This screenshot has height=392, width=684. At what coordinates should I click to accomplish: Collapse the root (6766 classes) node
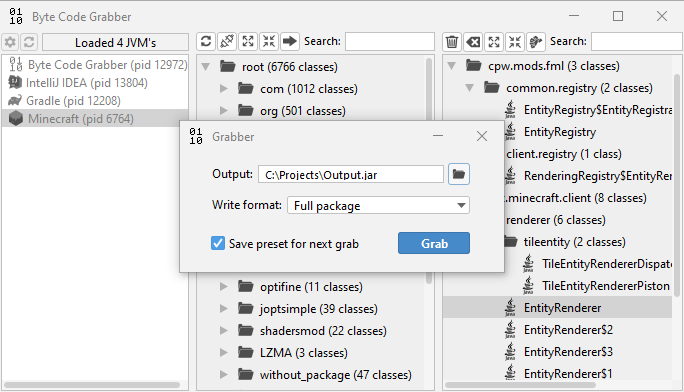[205, 67]
